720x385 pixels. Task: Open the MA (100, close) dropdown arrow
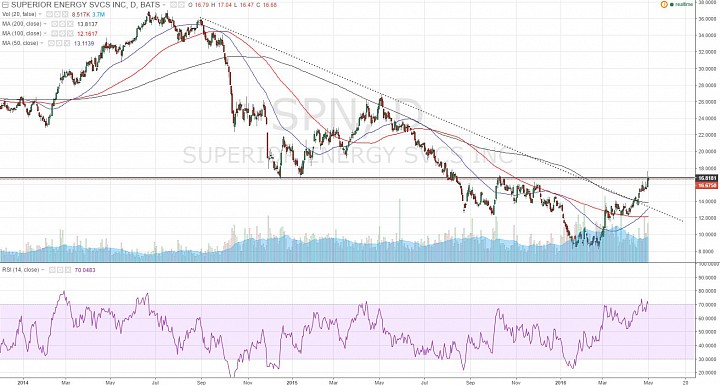[45, 34]
